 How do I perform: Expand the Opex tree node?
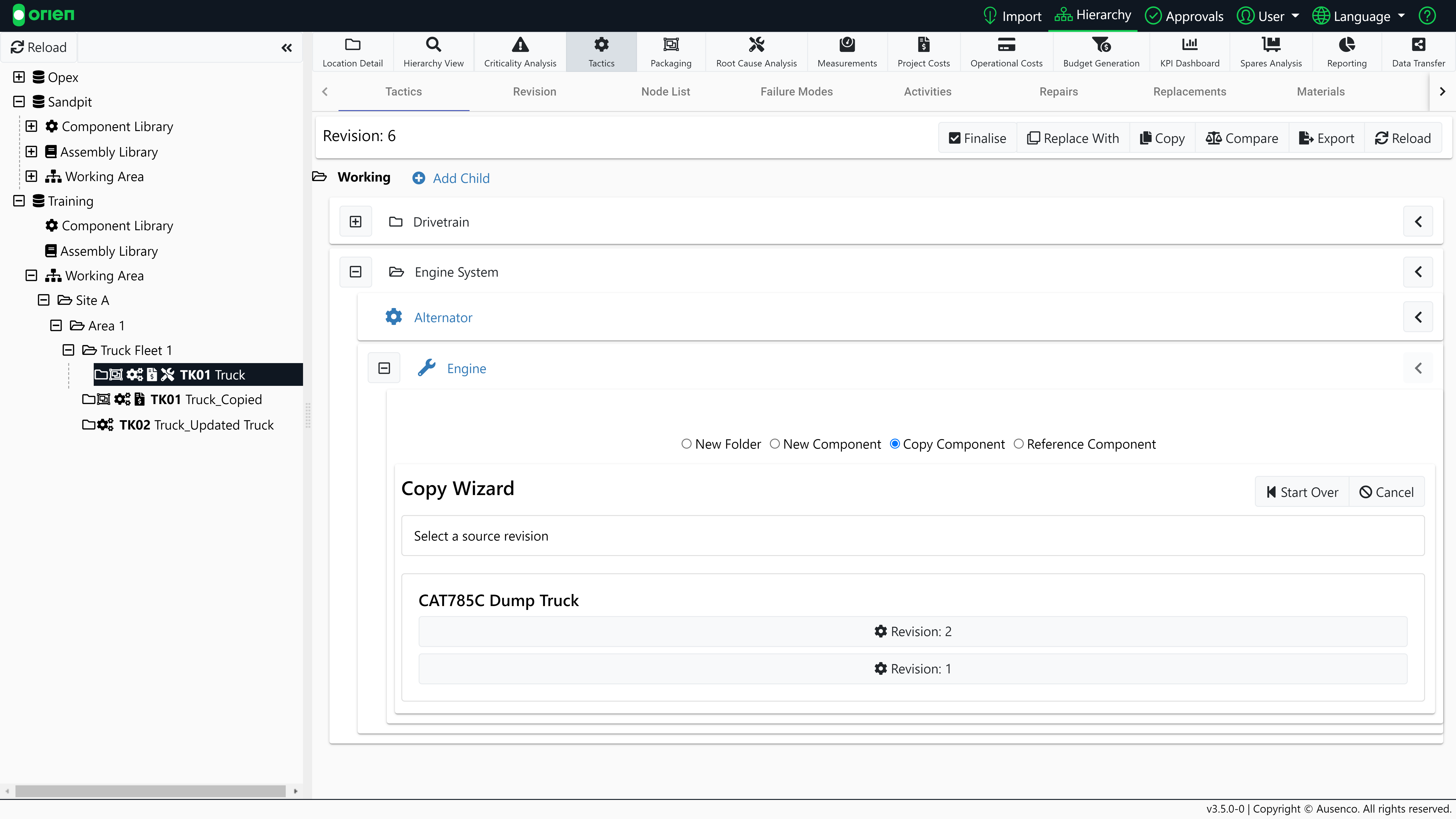(x=19, y=77)
